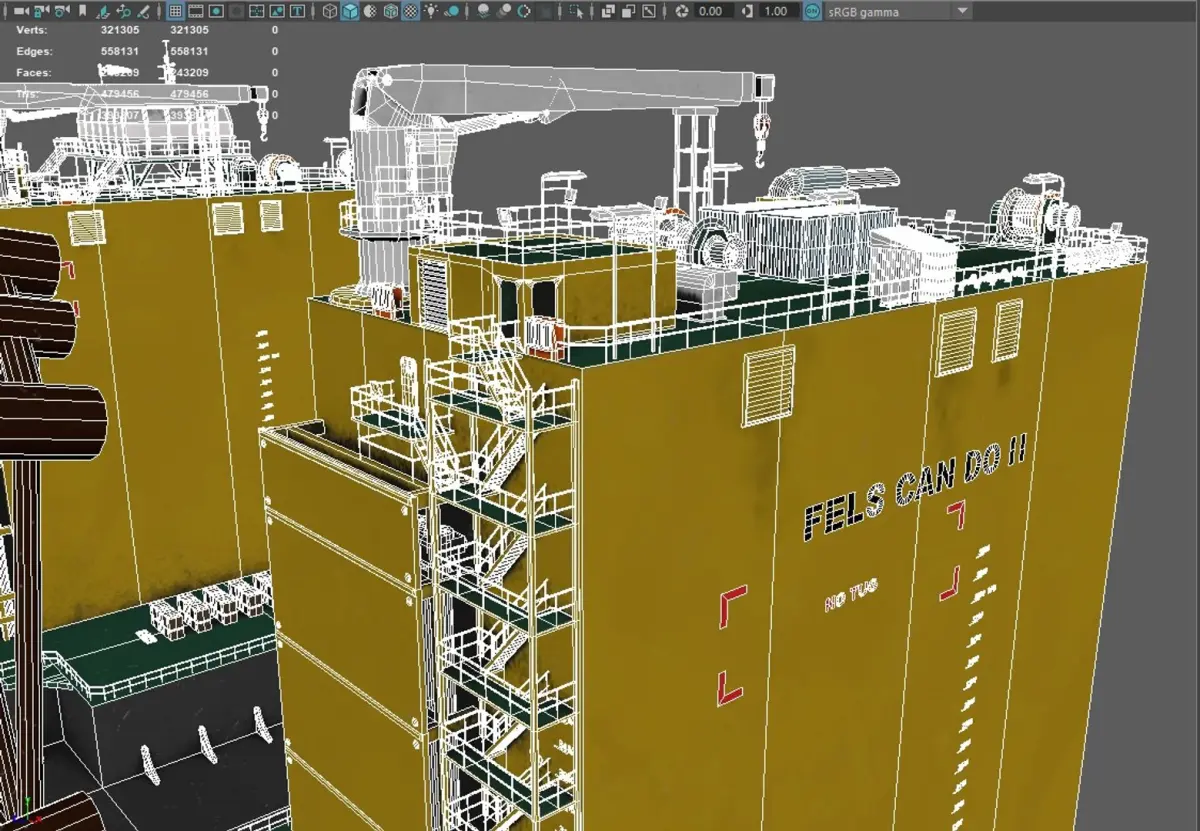The image size is (1200, 831).
Task: Click the Motion Blur icon
Action: point(503,11)
